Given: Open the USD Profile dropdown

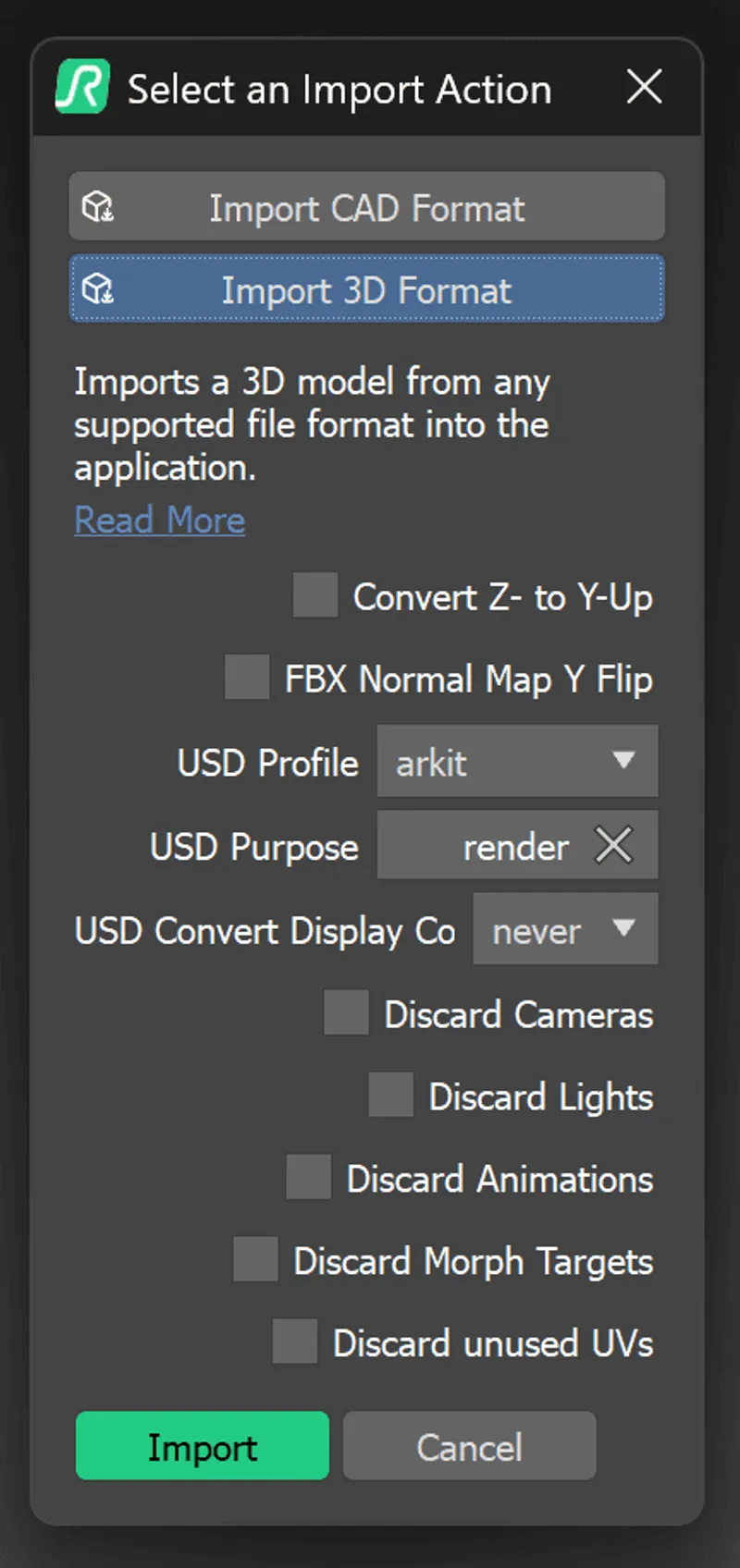Looking at the screenshot, I should coord(517,761).
